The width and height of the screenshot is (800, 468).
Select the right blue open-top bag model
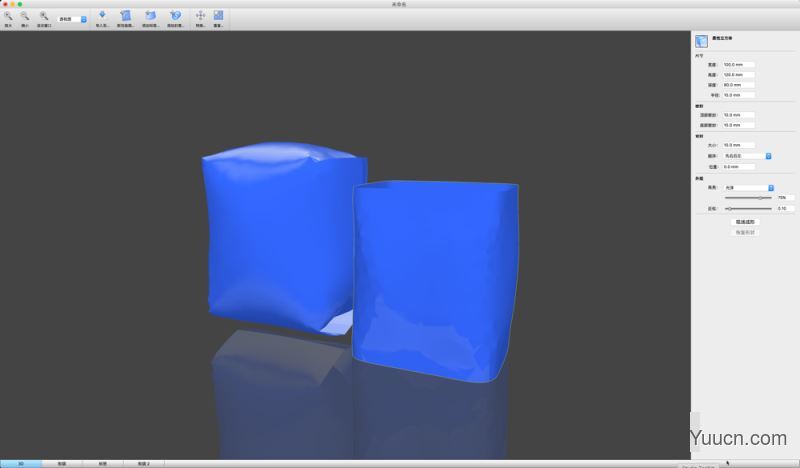click(436, 281)
